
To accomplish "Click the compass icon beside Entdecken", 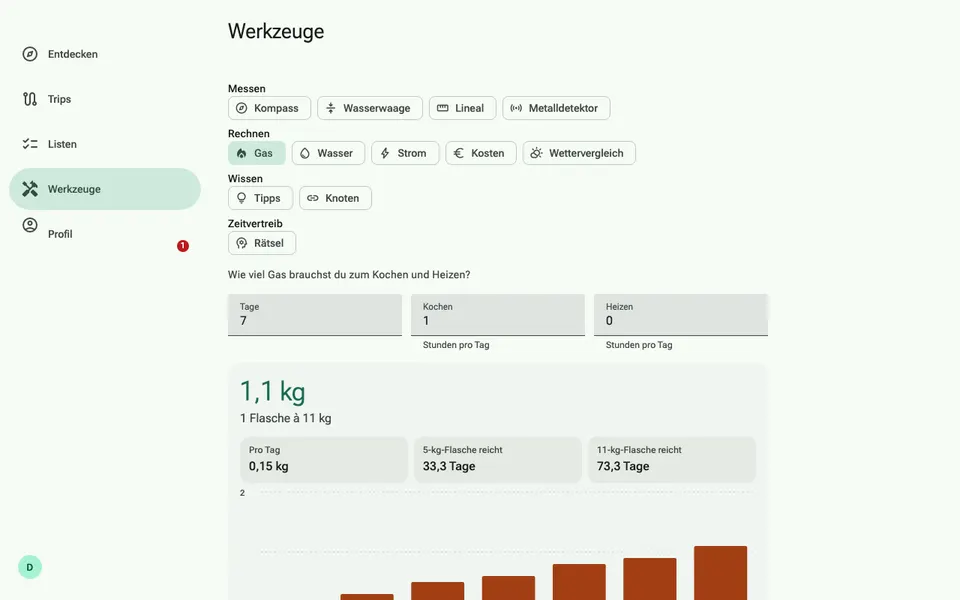I will click(x=30, y=54).
